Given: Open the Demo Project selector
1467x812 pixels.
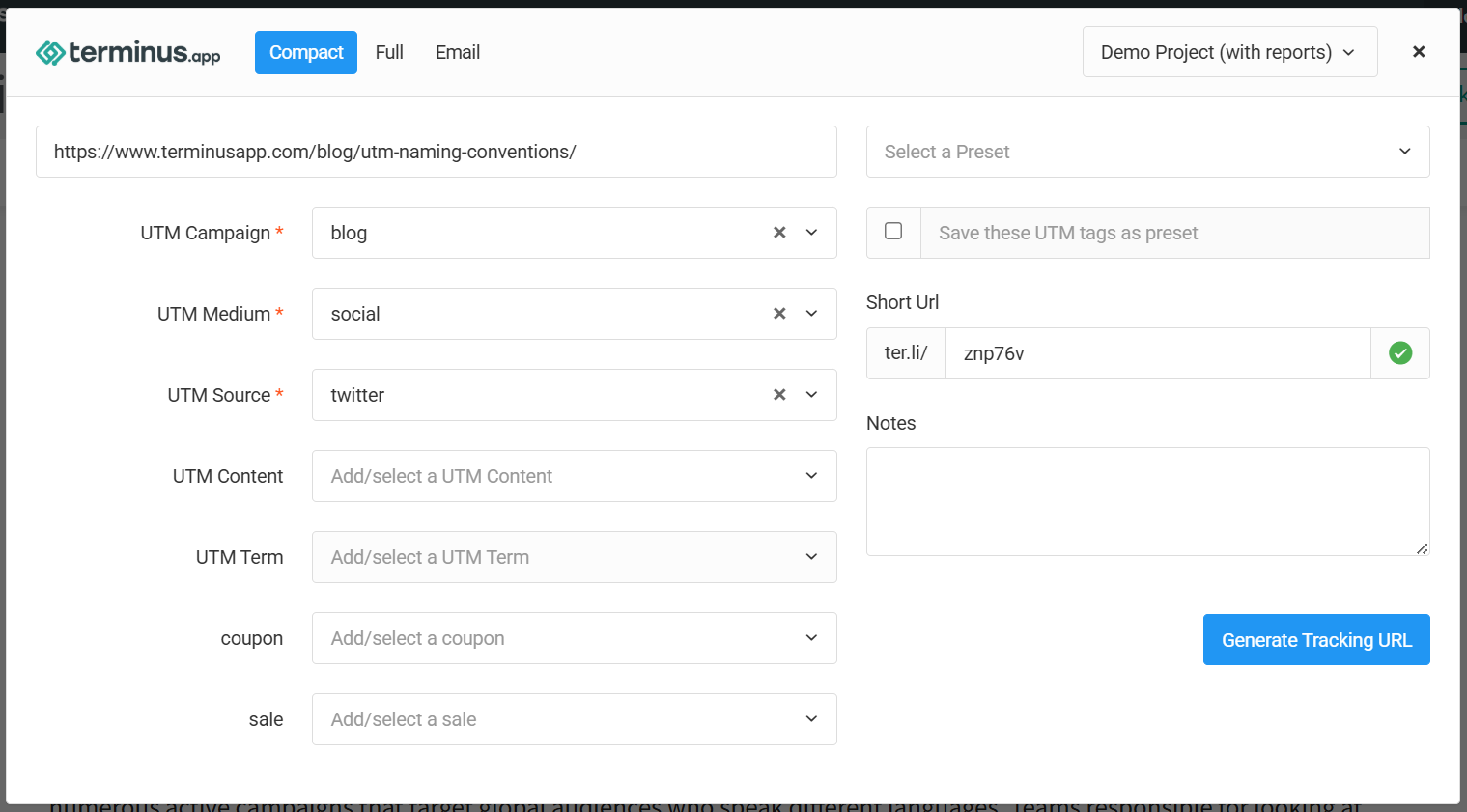Looking at the screenshot, I should click(1229, 52).
